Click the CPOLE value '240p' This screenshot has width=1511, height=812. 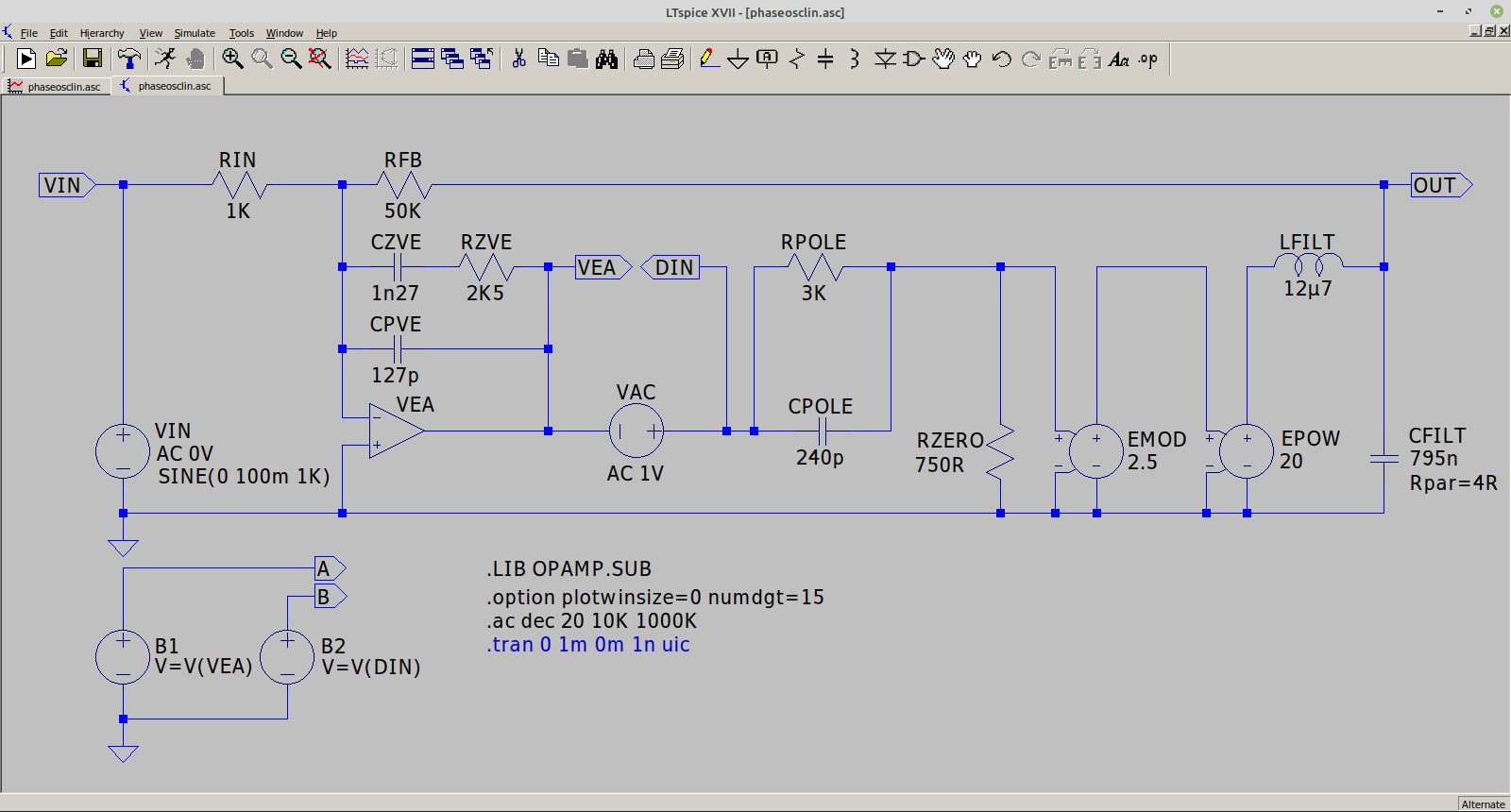click(820, 458)
